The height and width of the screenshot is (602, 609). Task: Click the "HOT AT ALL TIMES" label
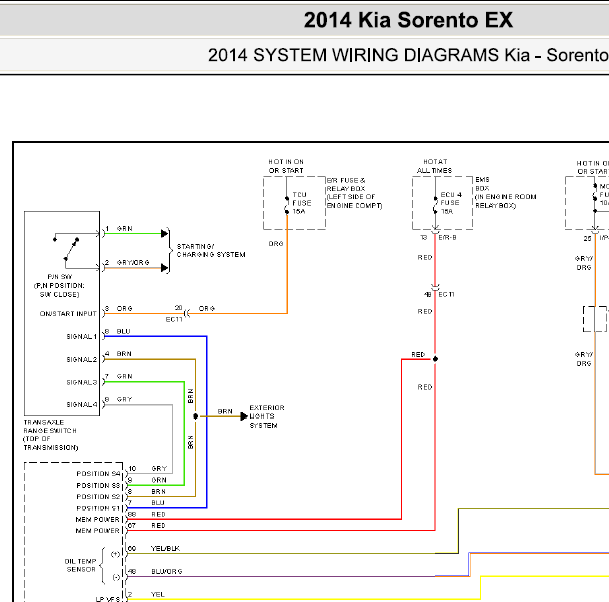click(x=434, y=166)
